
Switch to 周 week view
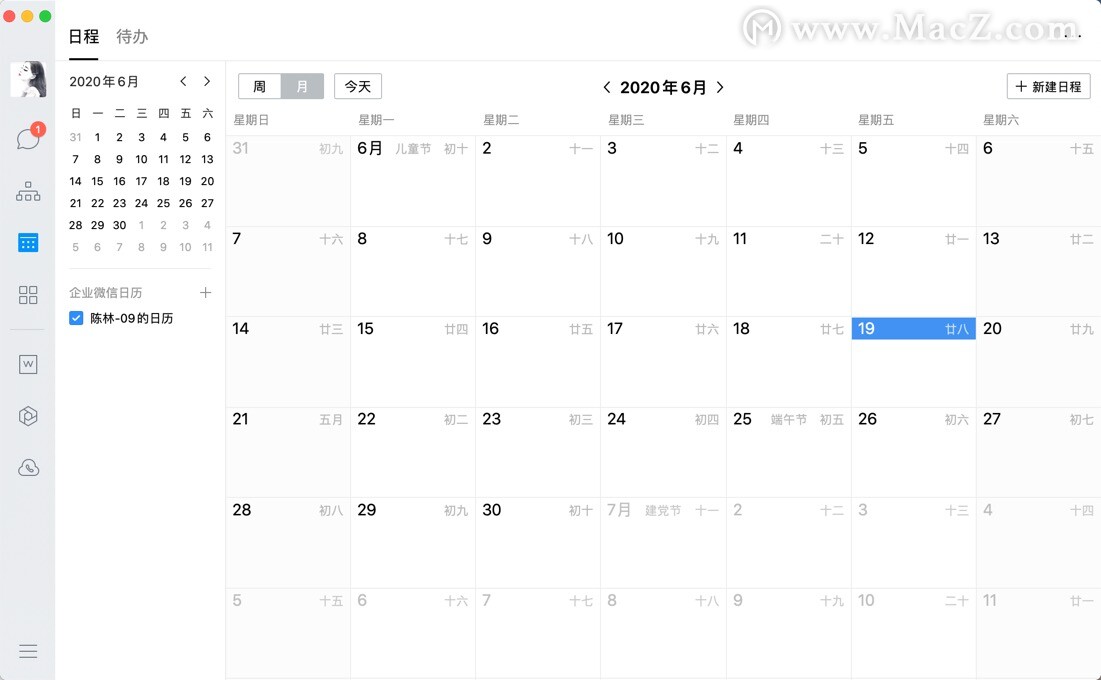(x=259, y=86)
